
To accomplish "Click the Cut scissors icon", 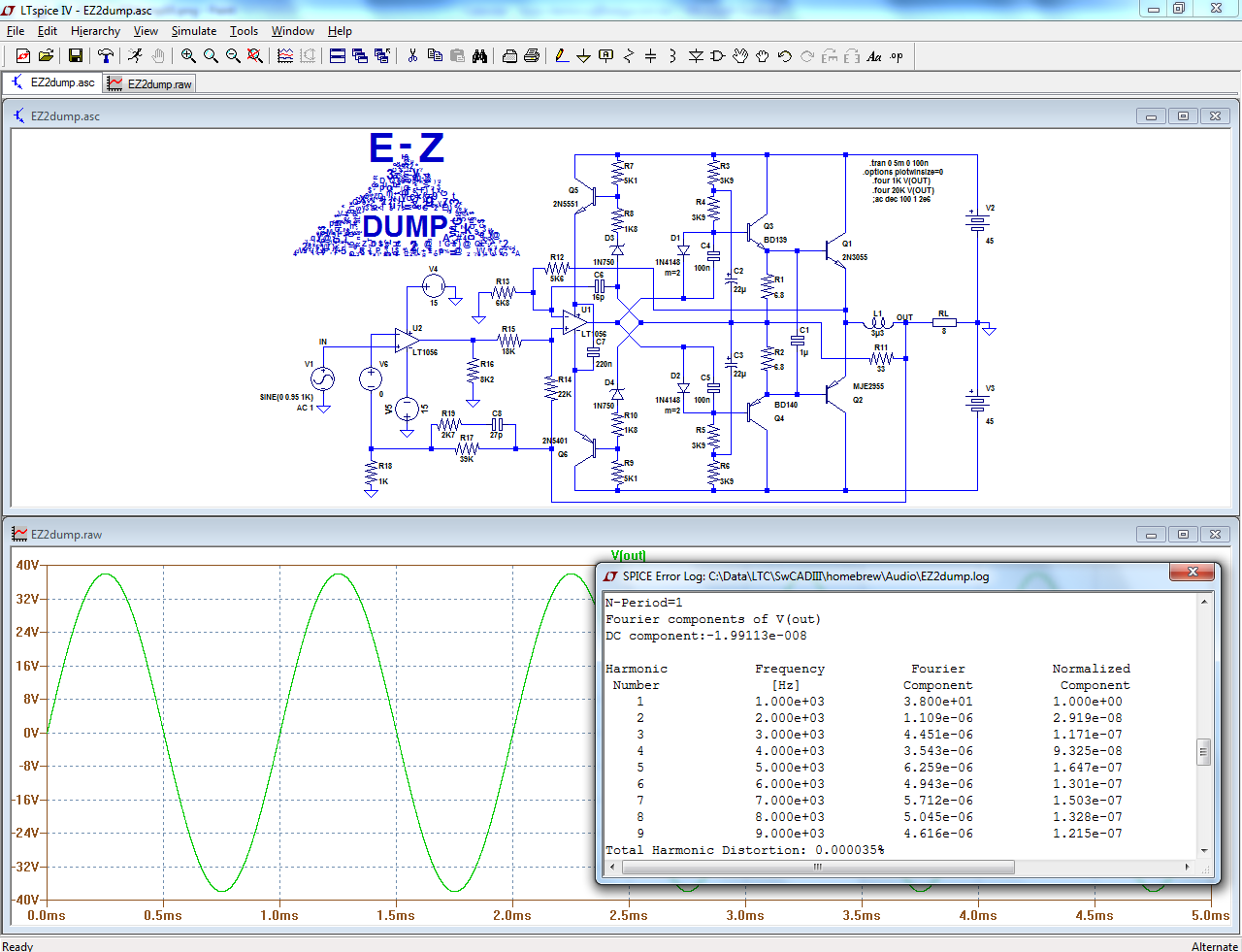I will tap(412, 56).
